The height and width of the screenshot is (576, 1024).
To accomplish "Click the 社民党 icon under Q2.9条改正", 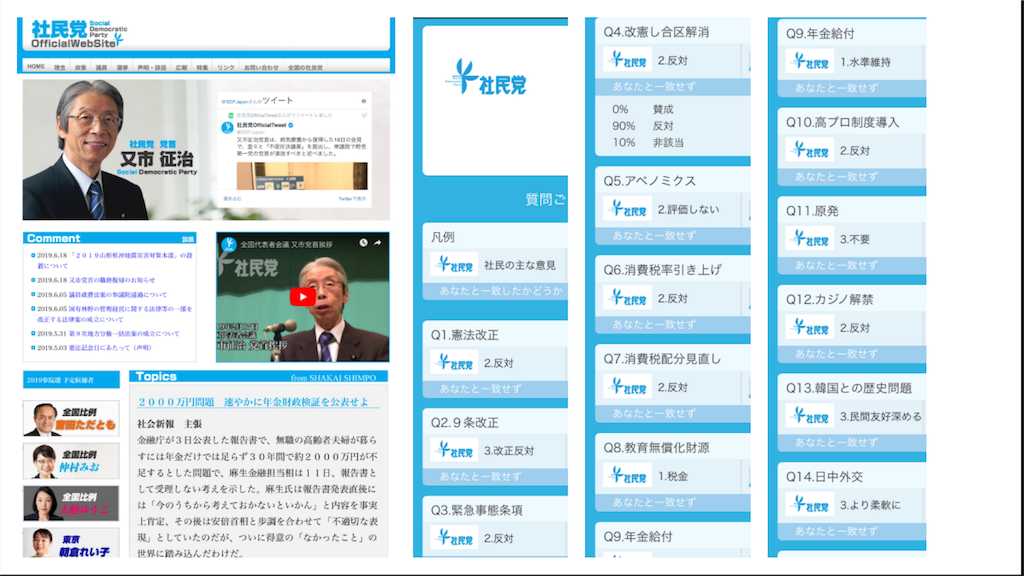I will coord(455,450).
